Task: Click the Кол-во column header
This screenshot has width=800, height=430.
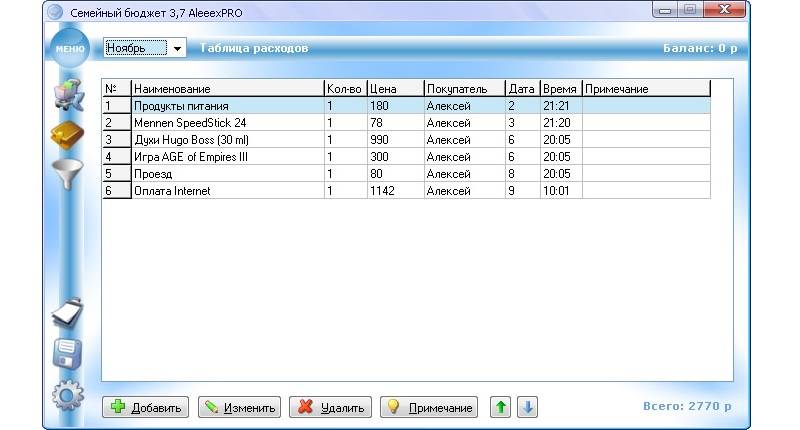Action: [x=345, y=89]
